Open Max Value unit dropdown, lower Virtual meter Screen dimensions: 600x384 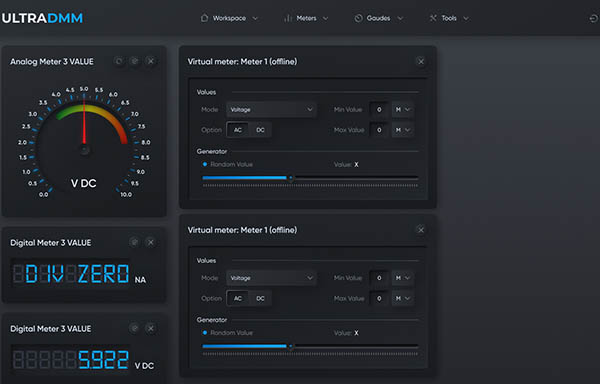[403, 298]
